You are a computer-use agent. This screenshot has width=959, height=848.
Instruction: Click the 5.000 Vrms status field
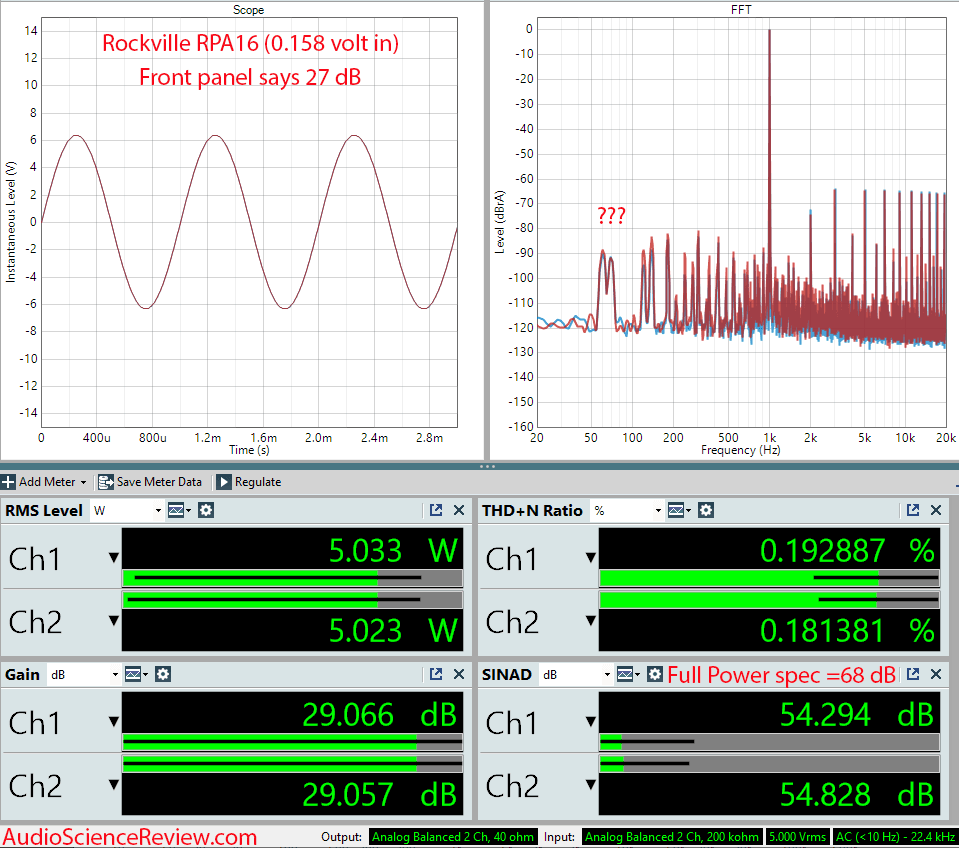point(798,836)
